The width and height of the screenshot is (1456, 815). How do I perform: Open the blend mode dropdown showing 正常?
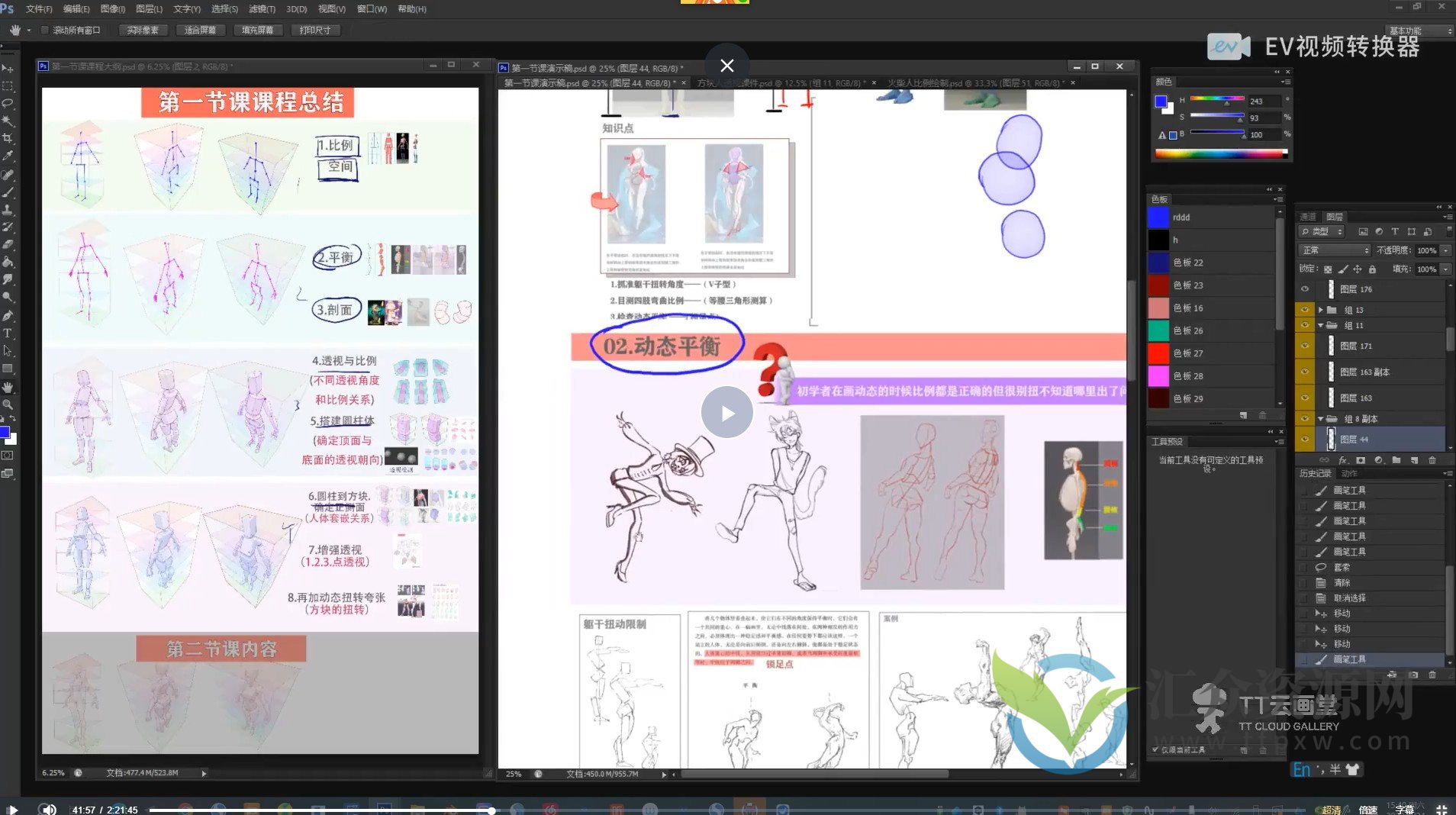pos(1335,250)
